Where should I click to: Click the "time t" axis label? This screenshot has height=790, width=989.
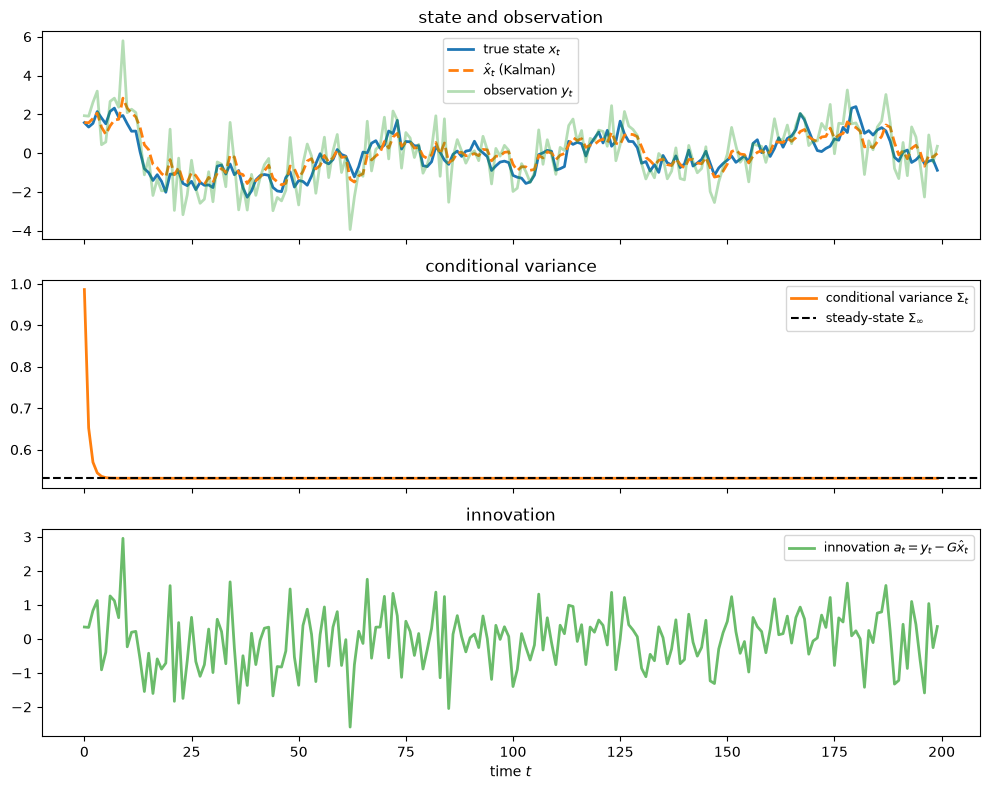510,771
